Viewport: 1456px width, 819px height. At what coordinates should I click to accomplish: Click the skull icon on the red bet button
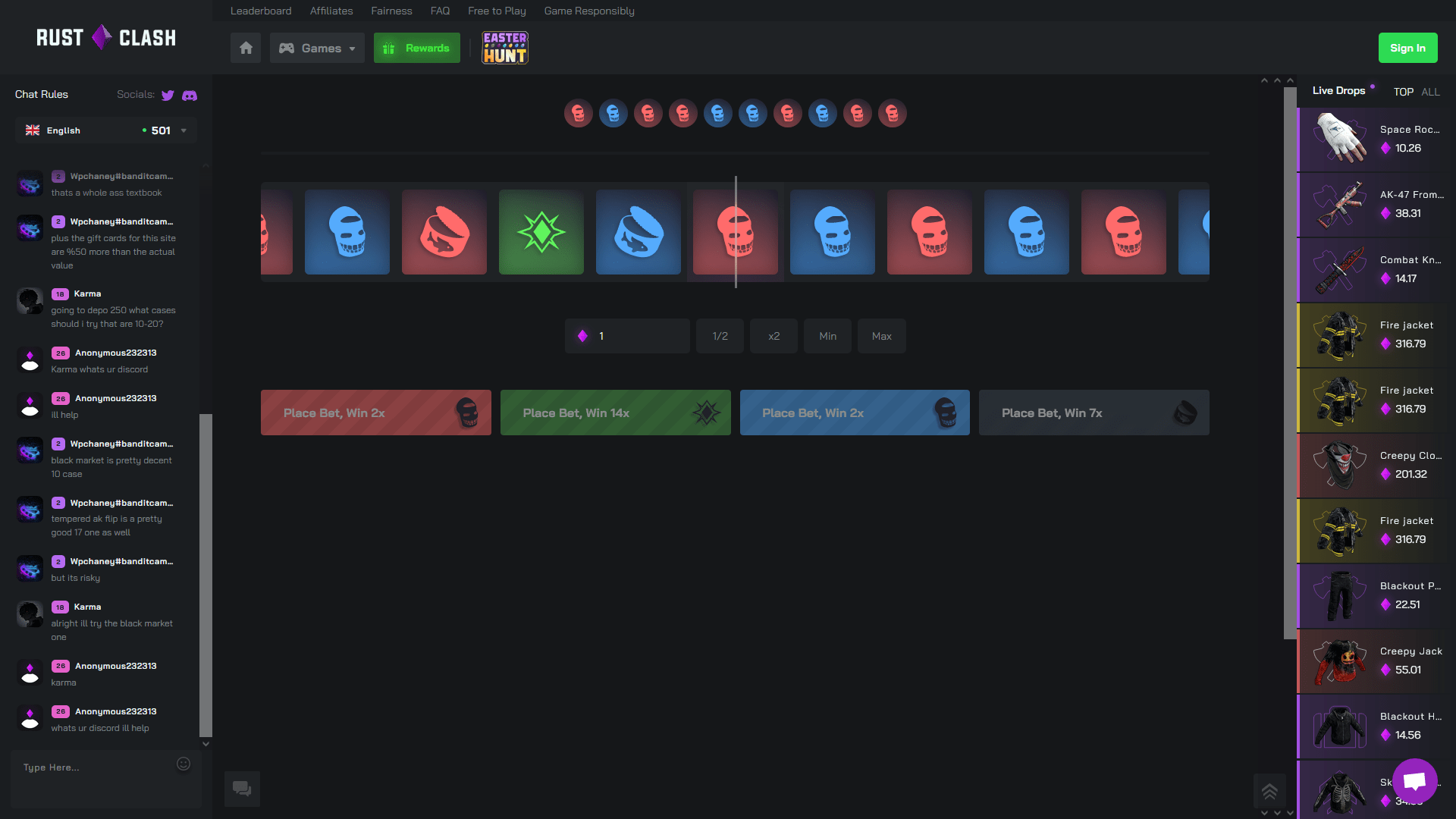(x=467, y=413)
